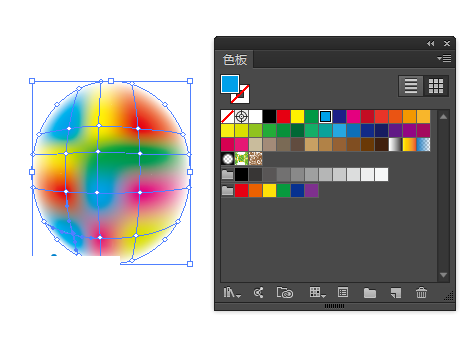Open the Kuler share icon in bottom bar
This screenshot has width=474, height=361.
pos(259,293)
